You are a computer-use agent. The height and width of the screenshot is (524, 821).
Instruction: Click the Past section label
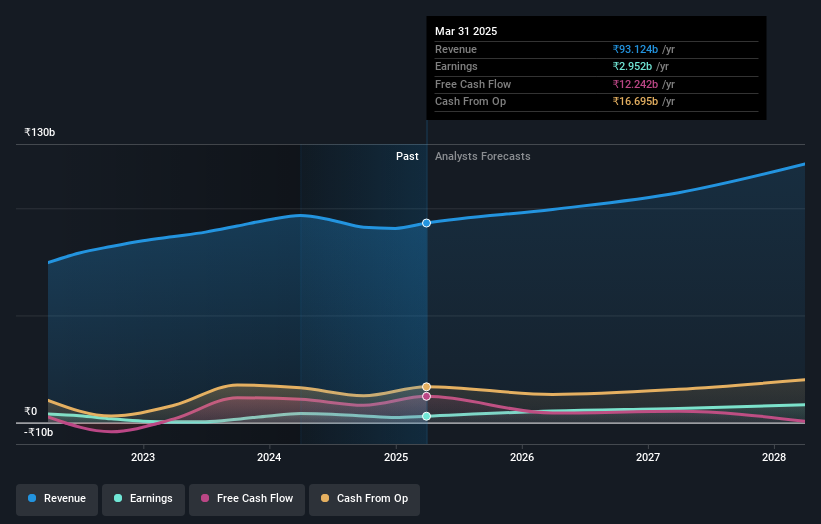407,156
